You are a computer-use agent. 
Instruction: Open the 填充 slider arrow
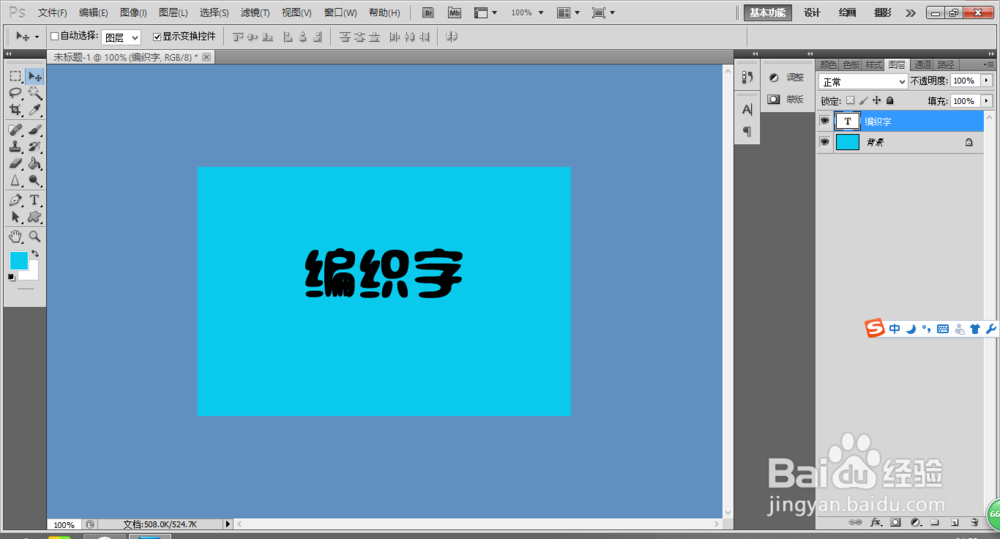(x=987, y=101)
